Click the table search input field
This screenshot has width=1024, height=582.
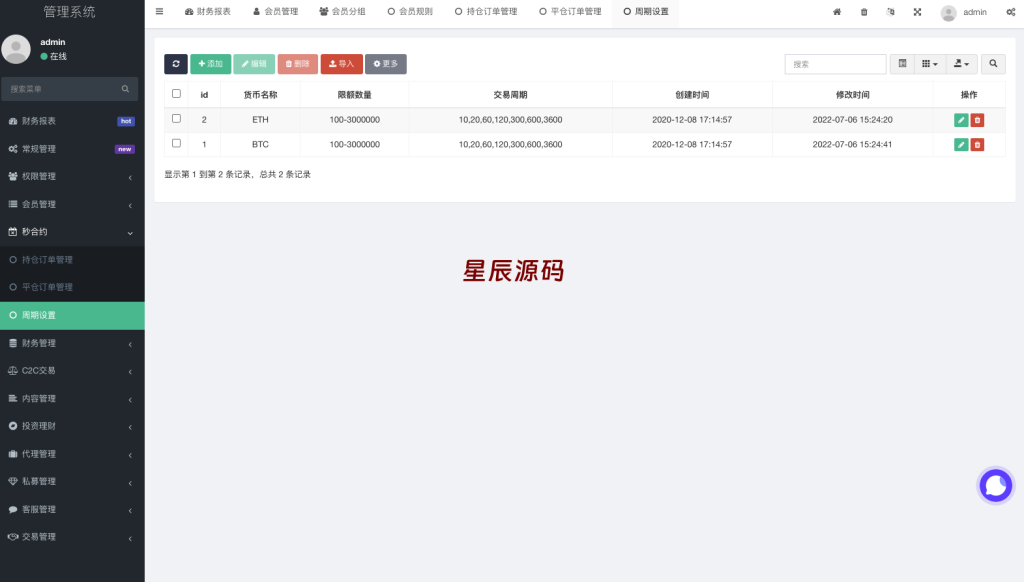pos(835,64)
